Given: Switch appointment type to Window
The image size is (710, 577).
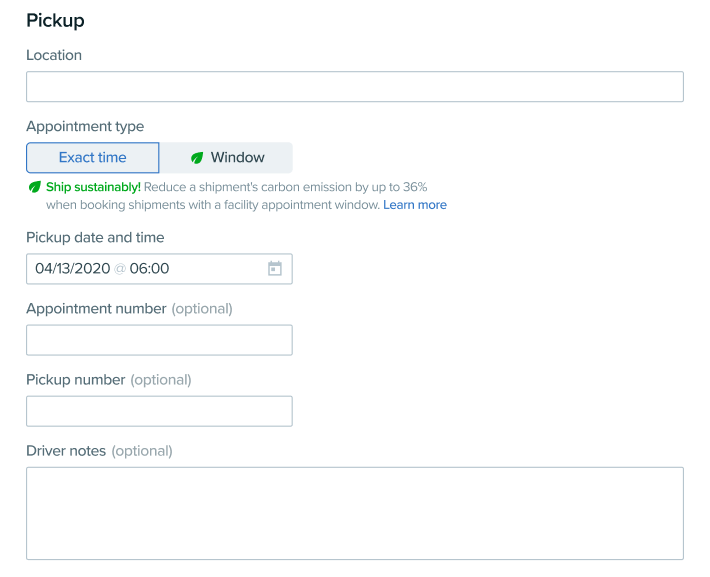Looking at the screenshot, I should click(226, 158).
